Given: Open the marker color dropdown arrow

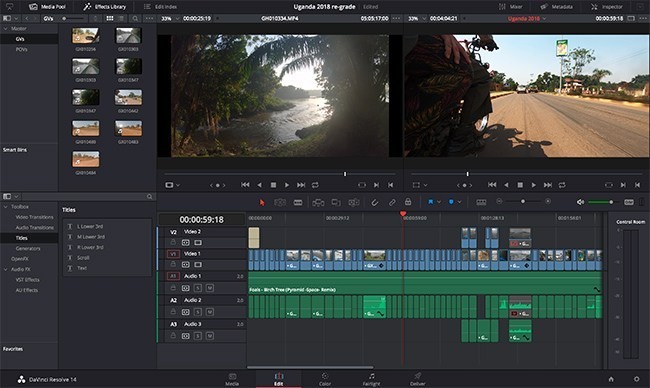Looking at the screenshot, I should tap(459, 202).
